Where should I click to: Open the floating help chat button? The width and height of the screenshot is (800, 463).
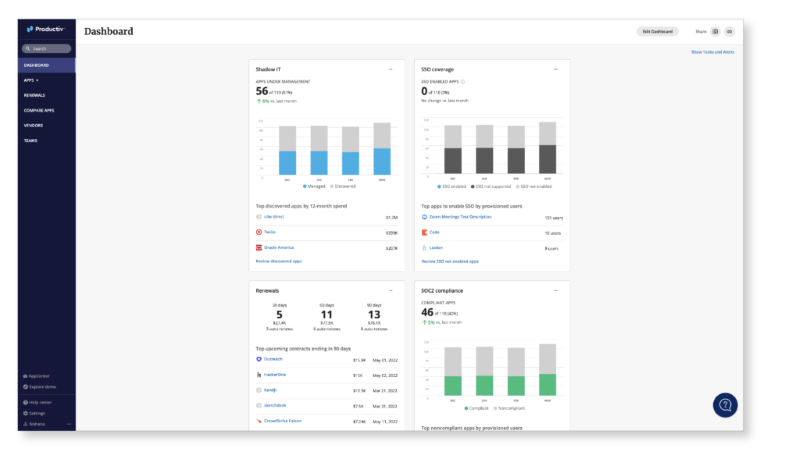pyautogui.click(x=725, y=405)
